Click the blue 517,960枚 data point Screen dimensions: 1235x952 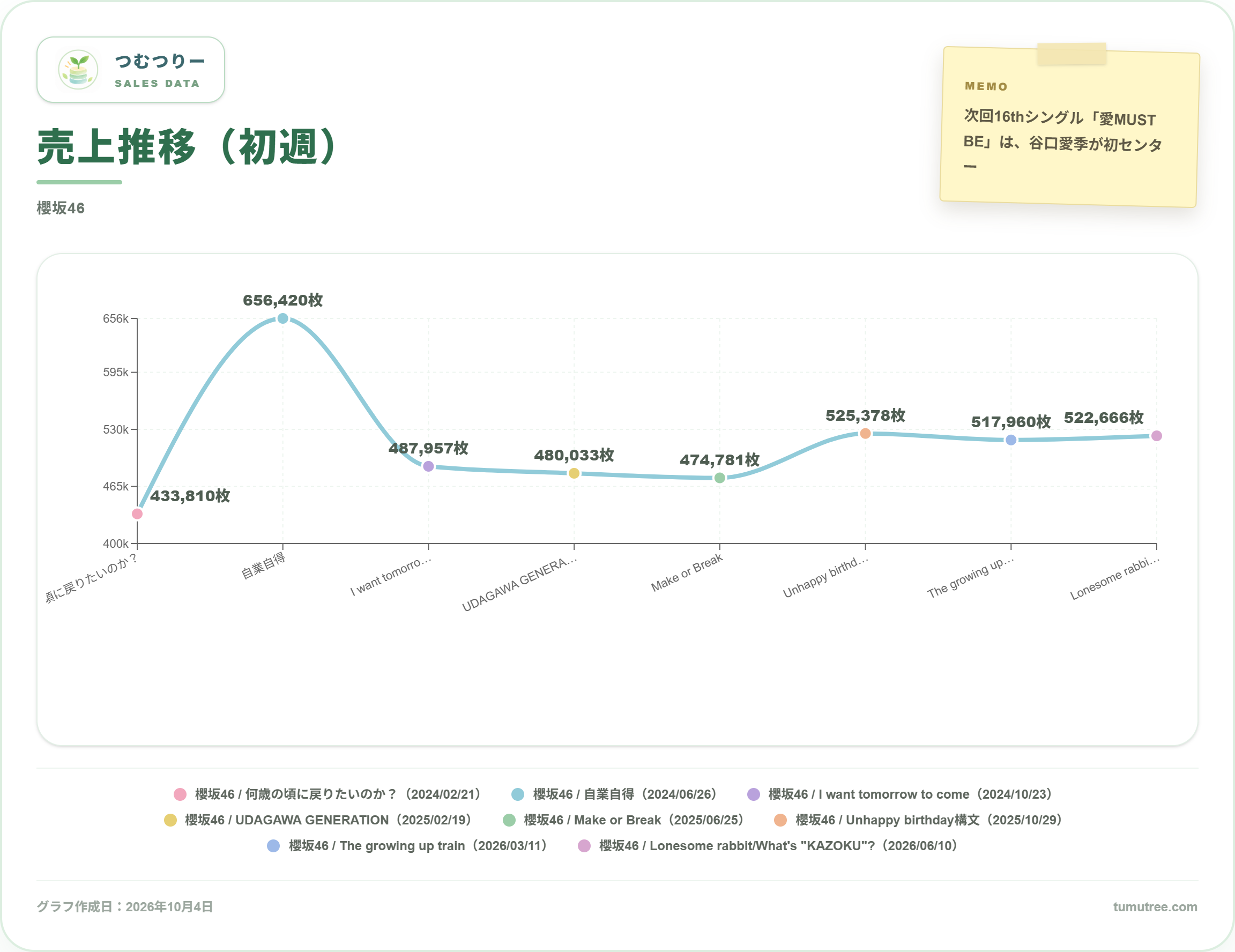point(1011,440)
